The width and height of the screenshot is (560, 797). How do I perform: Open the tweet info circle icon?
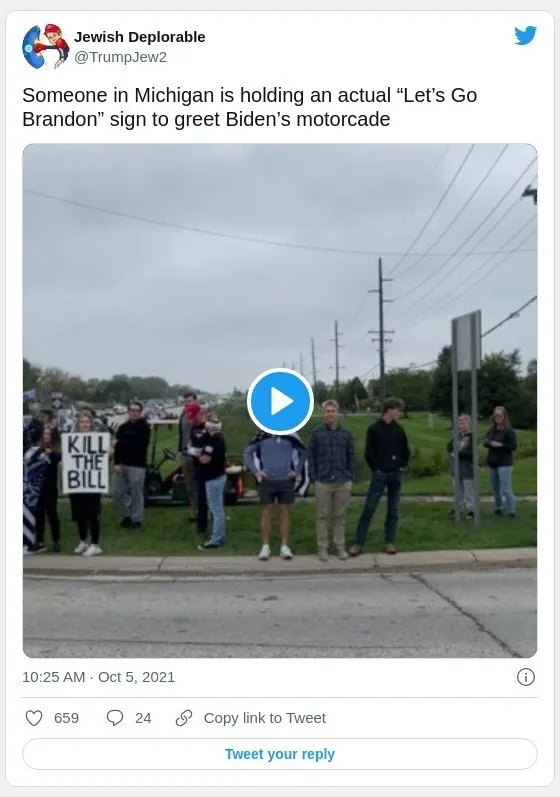525,677
